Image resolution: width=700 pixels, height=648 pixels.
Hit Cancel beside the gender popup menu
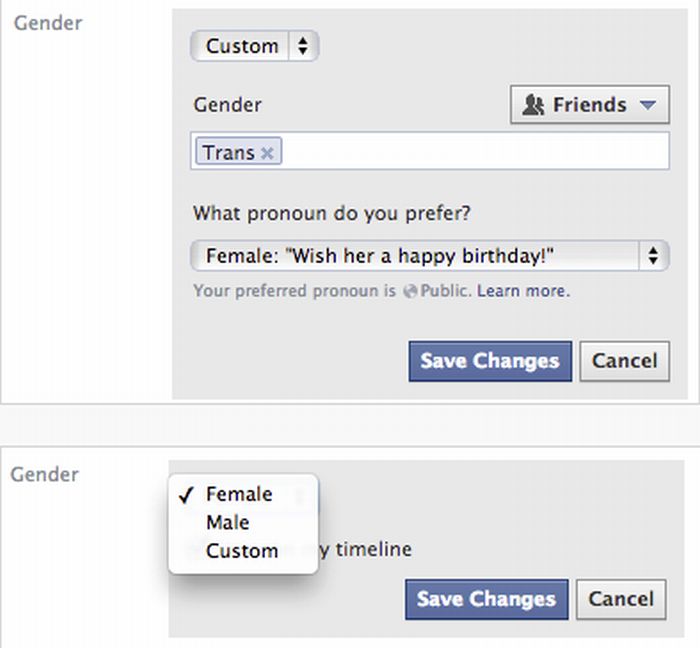pyautogui.click(x=621, y=599)
